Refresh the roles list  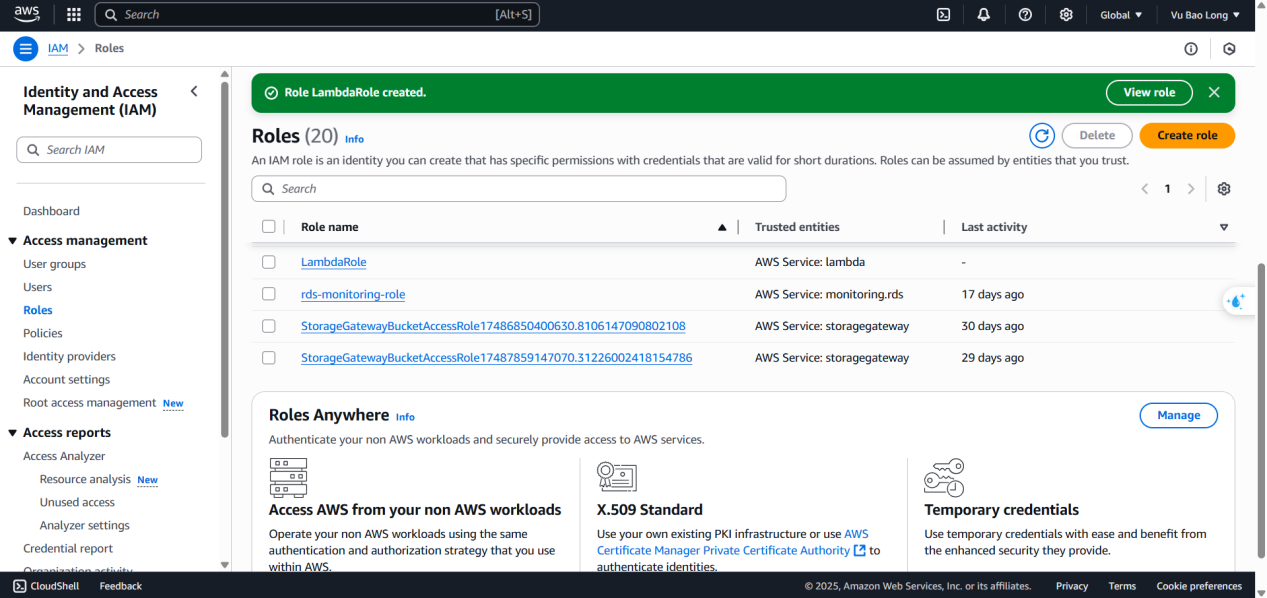pos(1042,135)
